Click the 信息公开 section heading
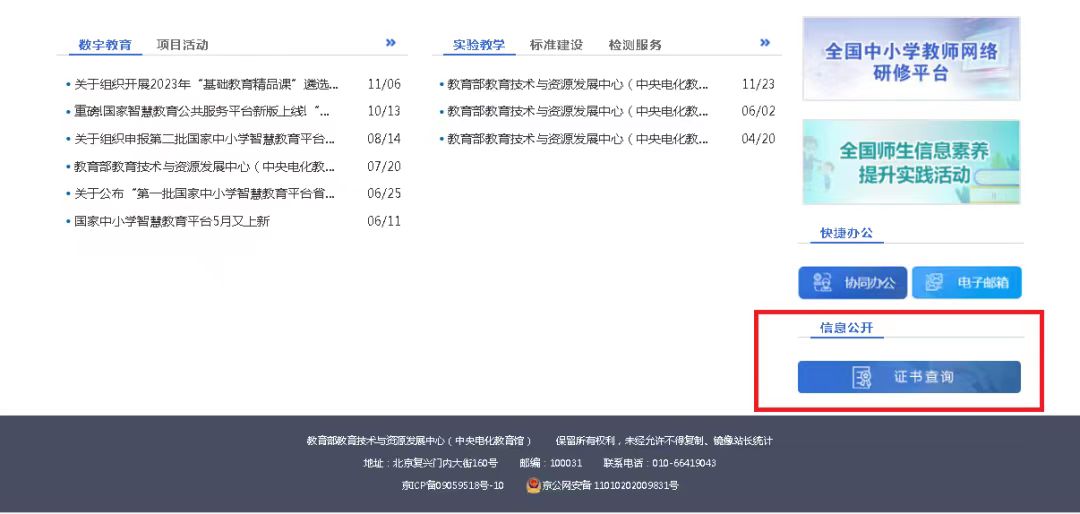The image size is (1080, 514). (846, 328)
